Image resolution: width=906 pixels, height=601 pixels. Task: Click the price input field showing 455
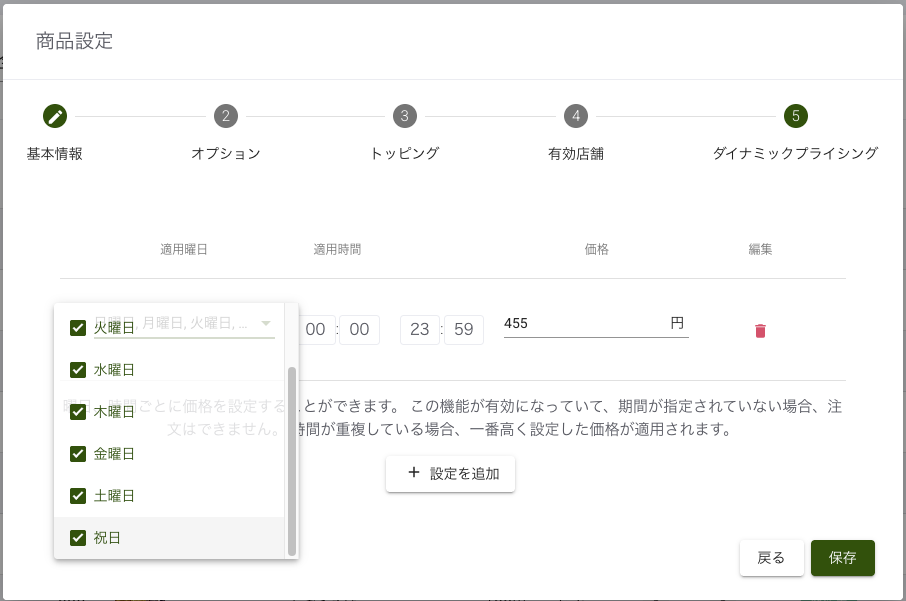584,324
